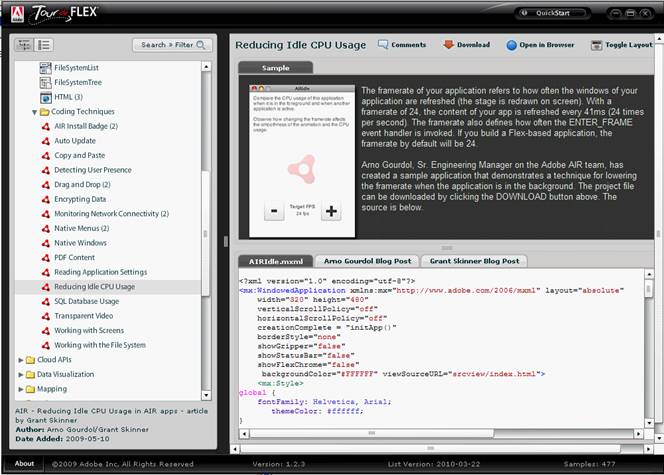The height and width of the screenshot is (475, 664).
Task: Expand the Cloud APIs folder
Action: tap(21, 359)
